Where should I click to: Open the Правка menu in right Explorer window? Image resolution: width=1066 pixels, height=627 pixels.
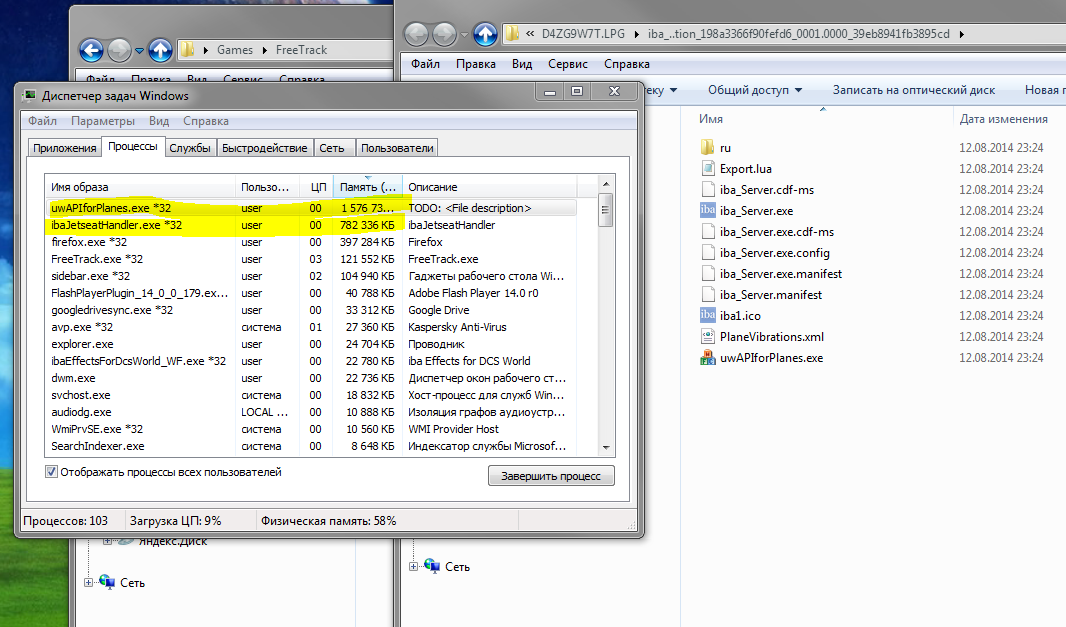[475, 64]
